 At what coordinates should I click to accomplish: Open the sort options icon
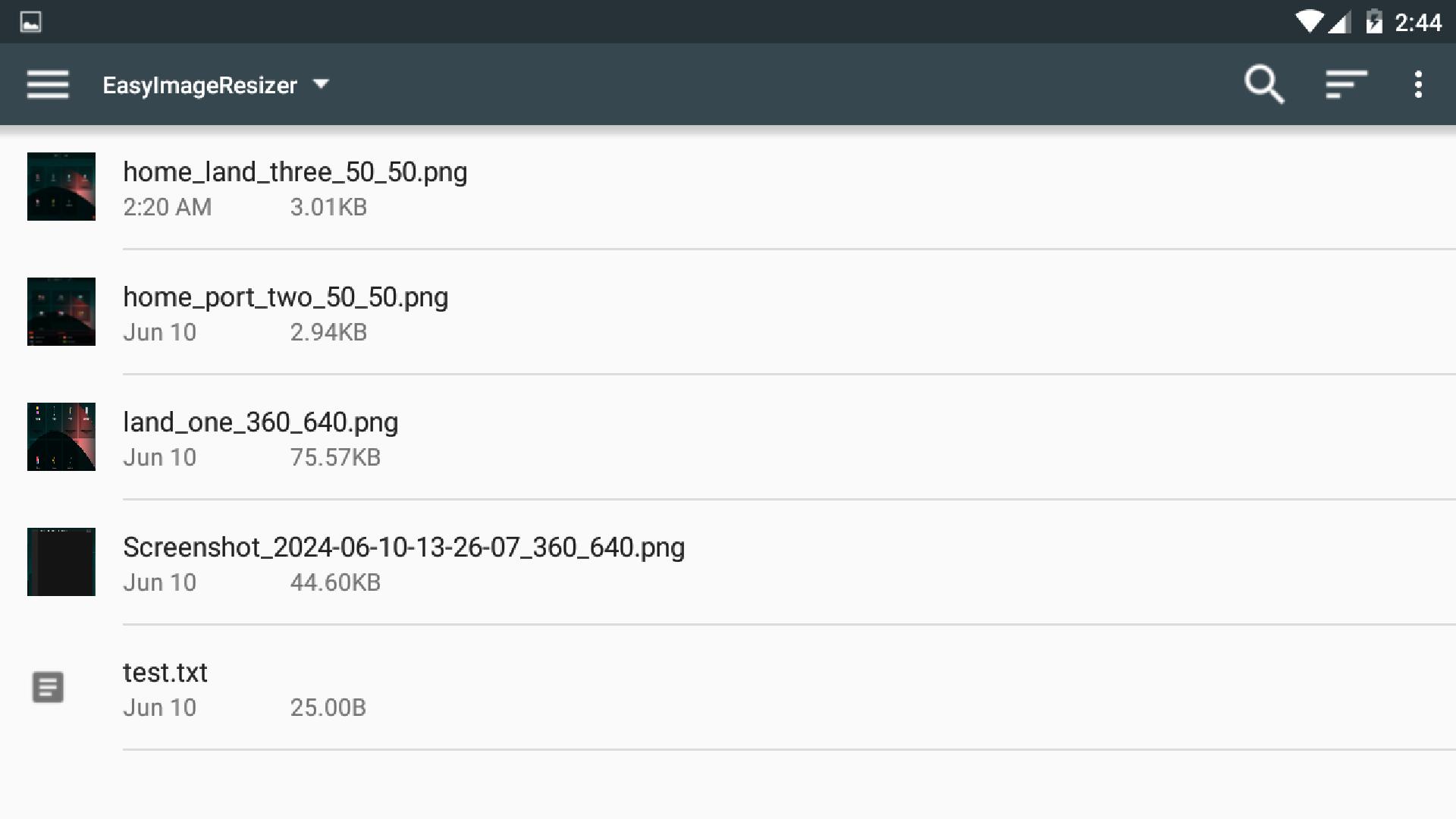[1346, 84]
